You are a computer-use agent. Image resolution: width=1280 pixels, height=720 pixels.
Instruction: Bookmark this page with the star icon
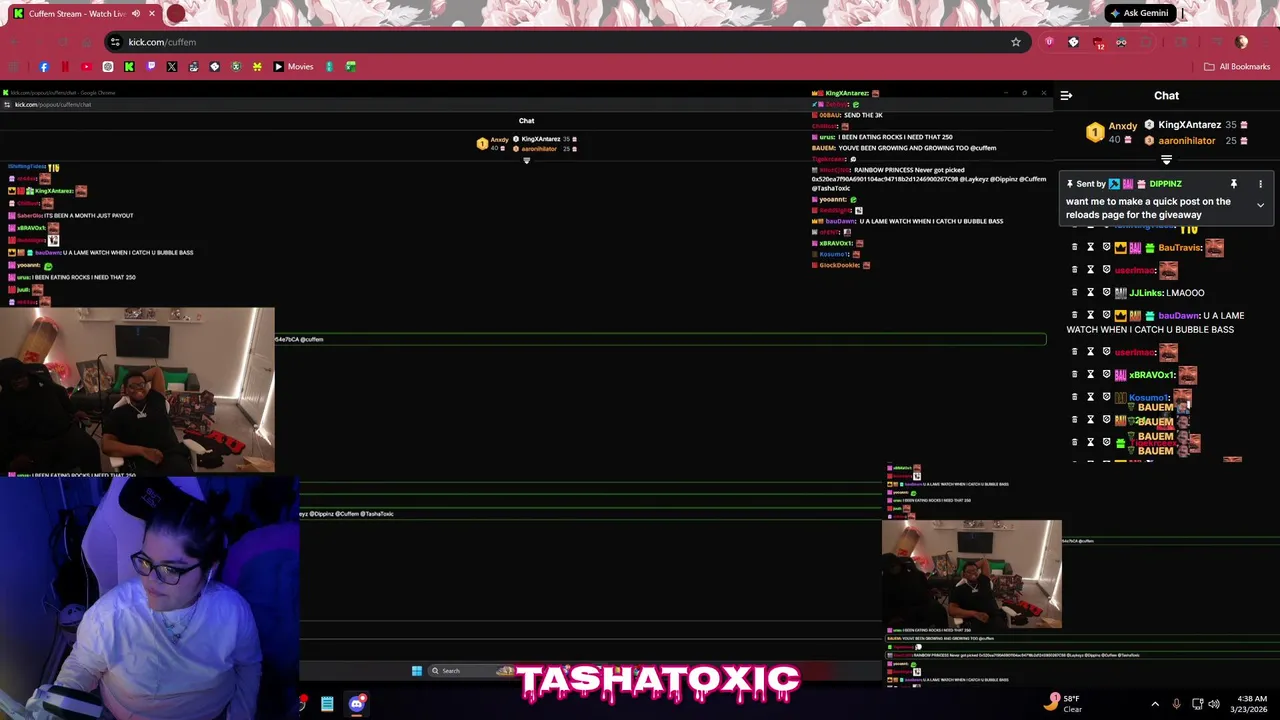click(1016, 42)
